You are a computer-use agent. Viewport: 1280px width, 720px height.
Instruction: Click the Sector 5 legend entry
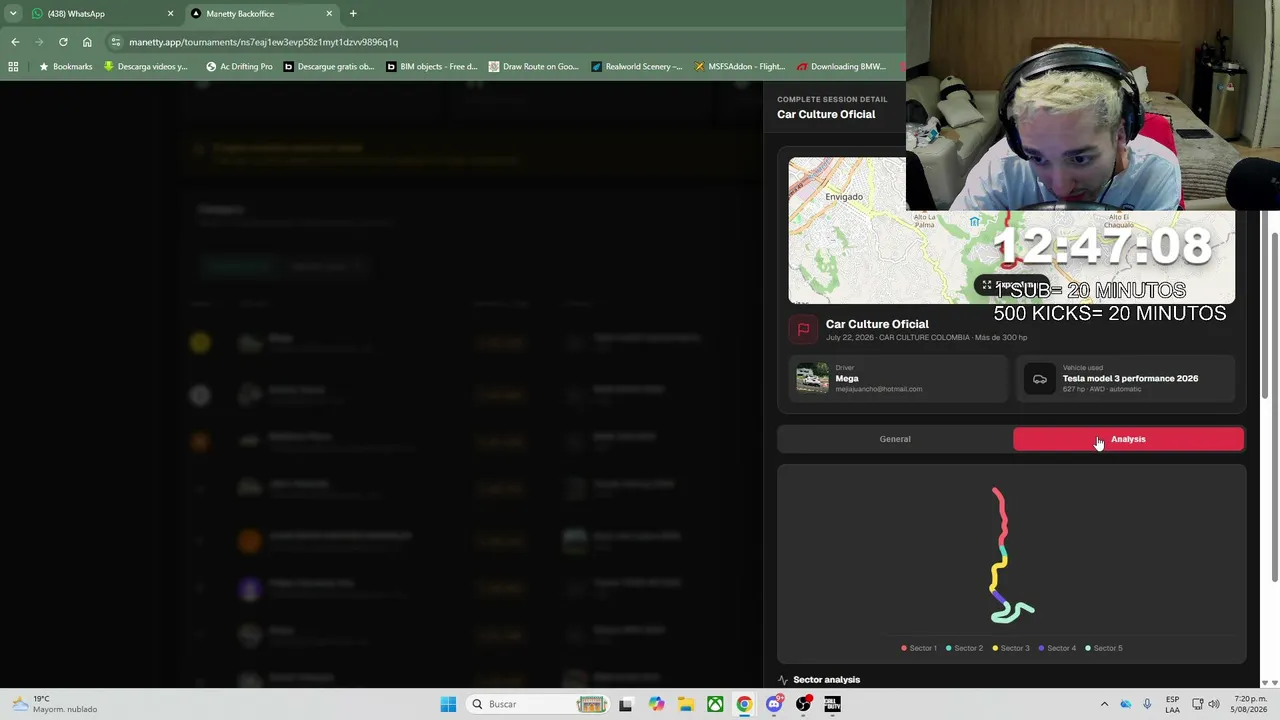(x=1104, y=648)
